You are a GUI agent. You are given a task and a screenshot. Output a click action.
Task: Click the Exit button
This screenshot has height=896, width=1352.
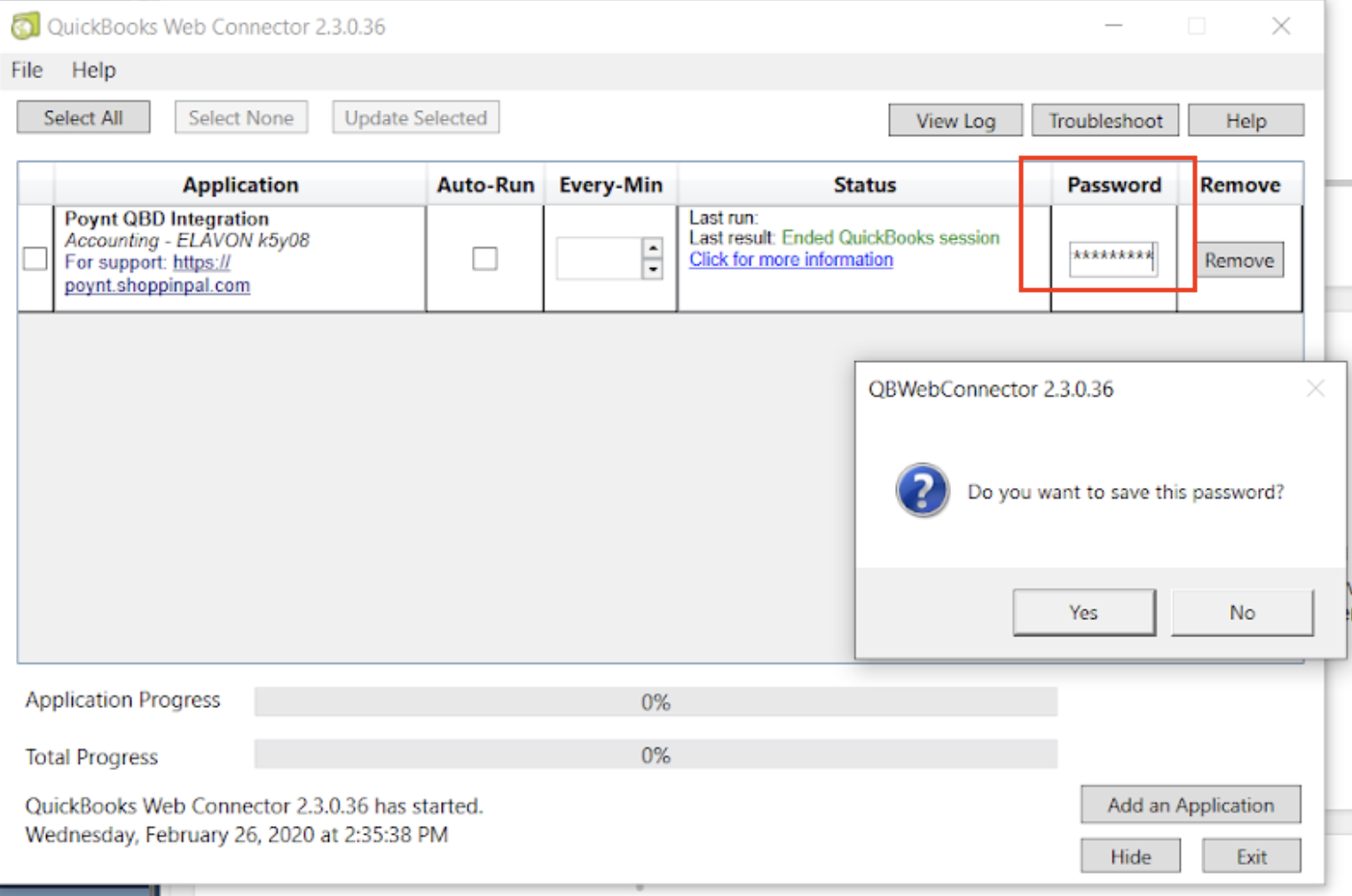pos(1252,856)
